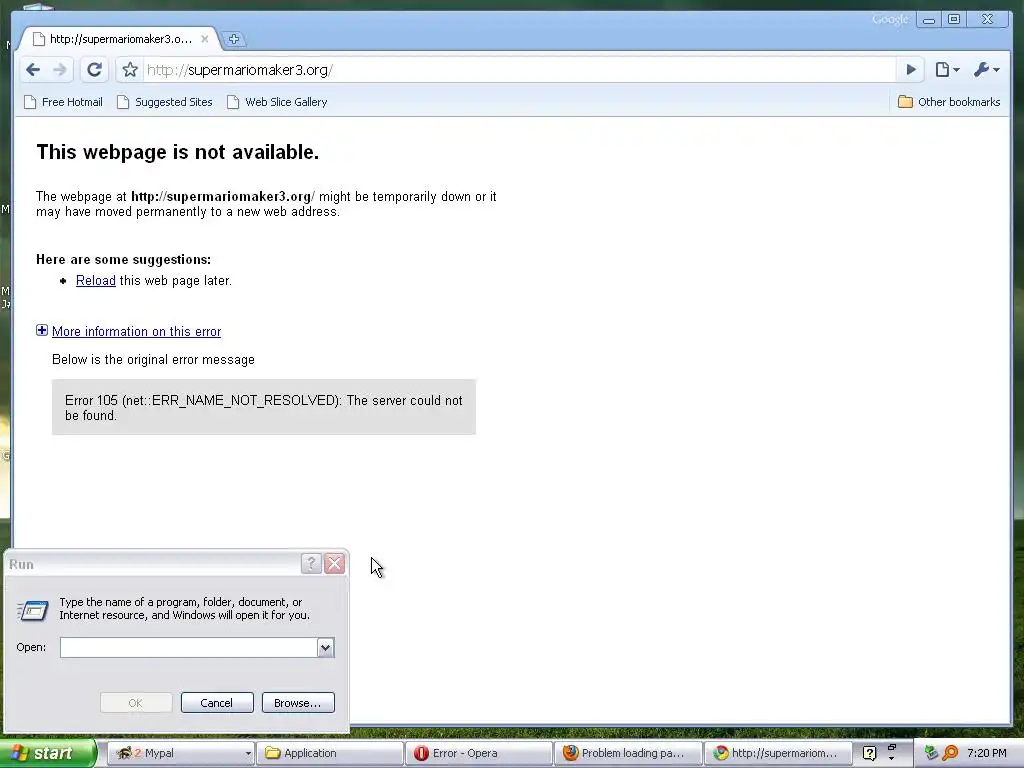This screenshot has width=1024, height=768.
Task: Click the plus icon beside More information
Action: [42, 330]
